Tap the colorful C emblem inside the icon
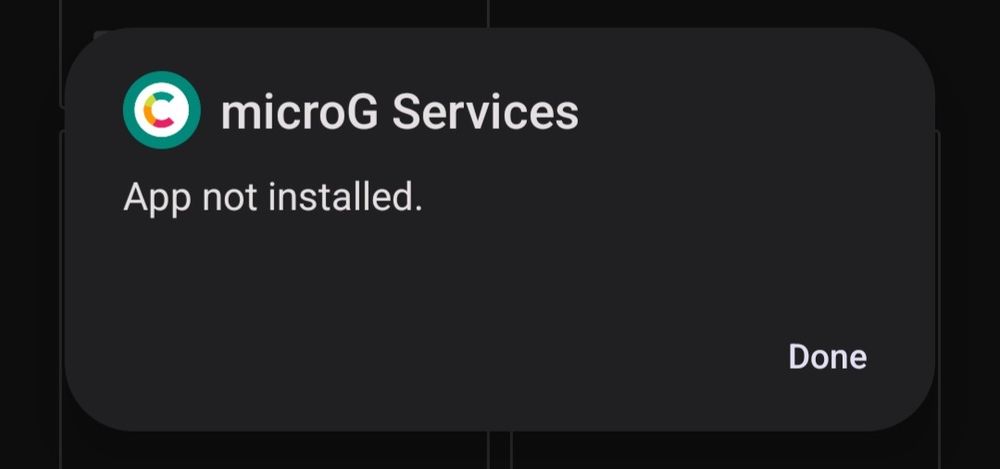The image size is (1000, 469). pos(158,110)
